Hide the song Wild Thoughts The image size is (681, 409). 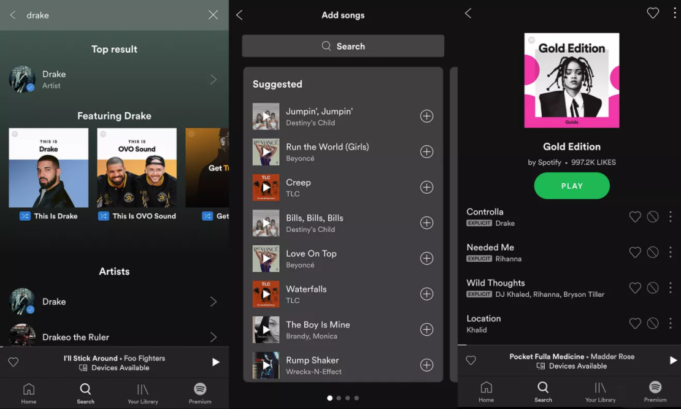point(653,288)
